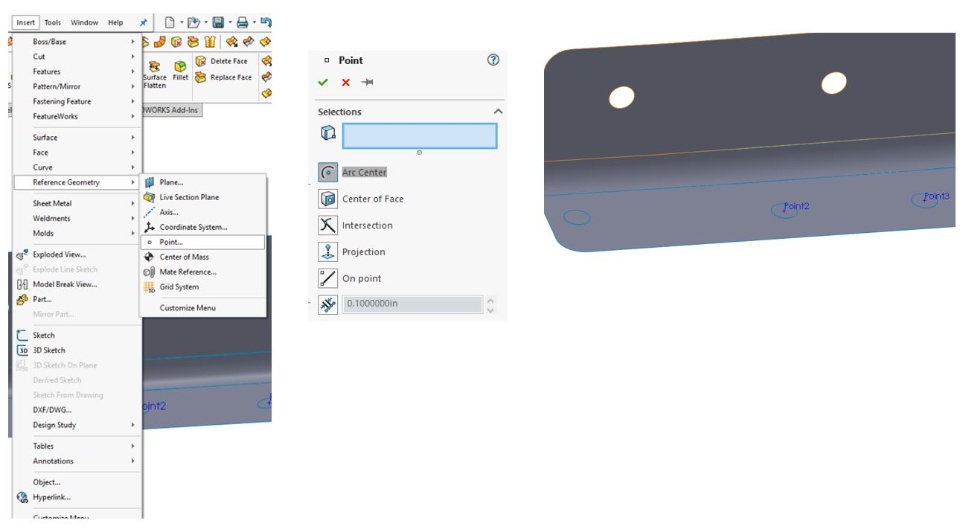Screen dimensions: 960x529
Task: Choose Exploded View menu item
Action: pos(77,255)
